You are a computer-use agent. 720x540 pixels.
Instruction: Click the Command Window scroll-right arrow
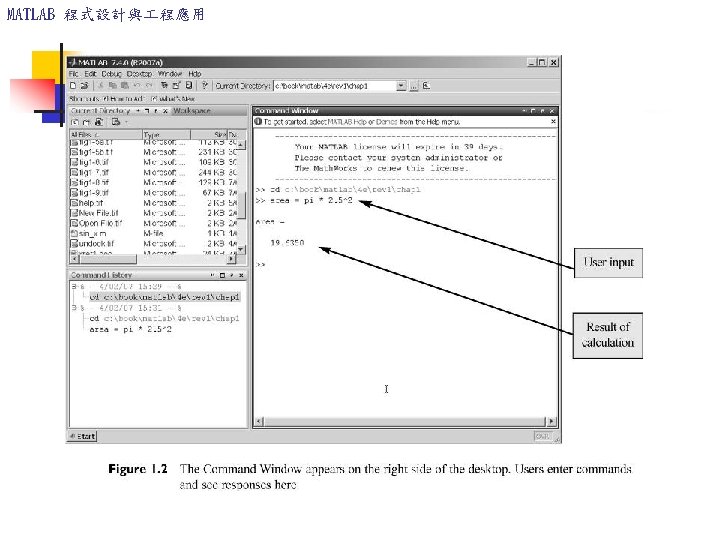551,421
